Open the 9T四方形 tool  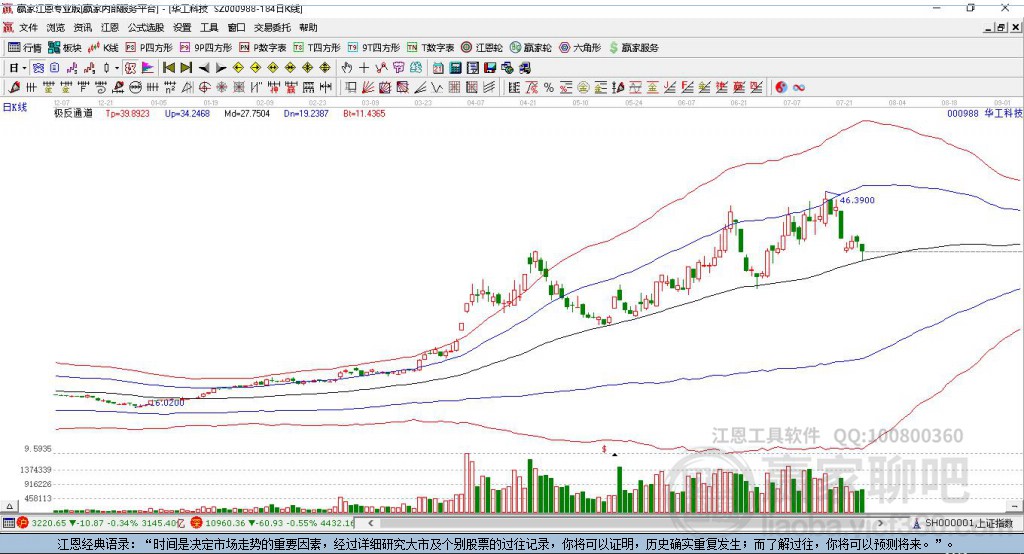click(x=374, y=48)
